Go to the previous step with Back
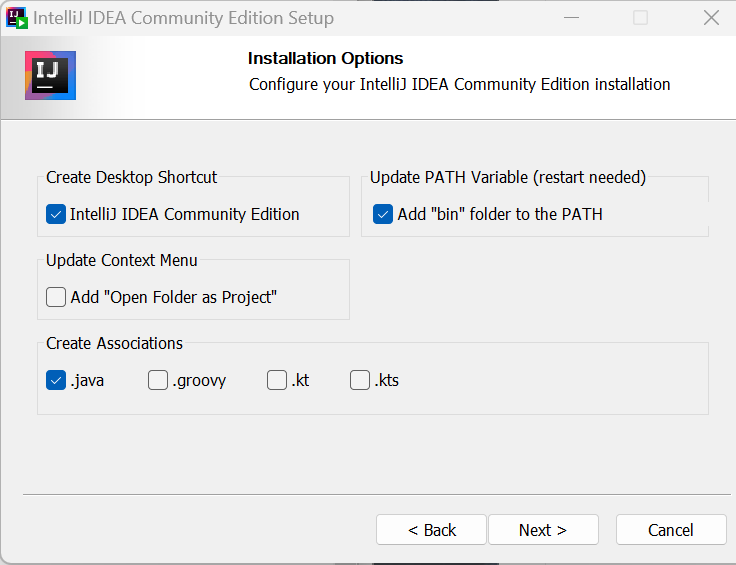 click(431, 530)
